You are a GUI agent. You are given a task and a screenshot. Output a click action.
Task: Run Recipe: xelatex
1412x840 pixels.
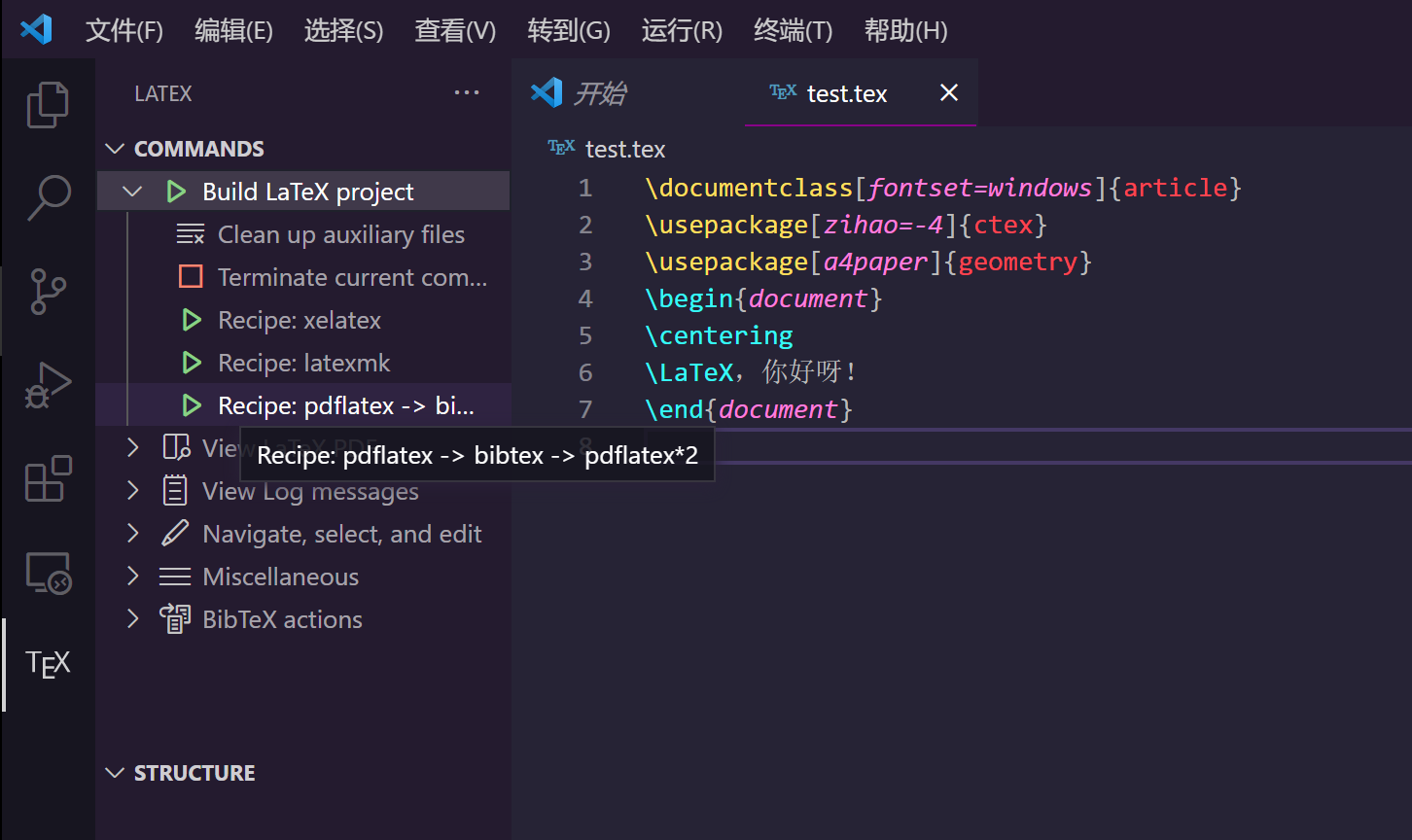(299, 320)
